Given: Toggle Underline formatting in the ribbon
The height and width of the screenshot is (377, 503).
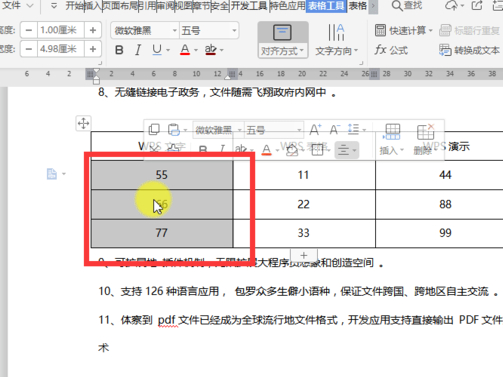Looking at the screenshot, I should point(157,50).
